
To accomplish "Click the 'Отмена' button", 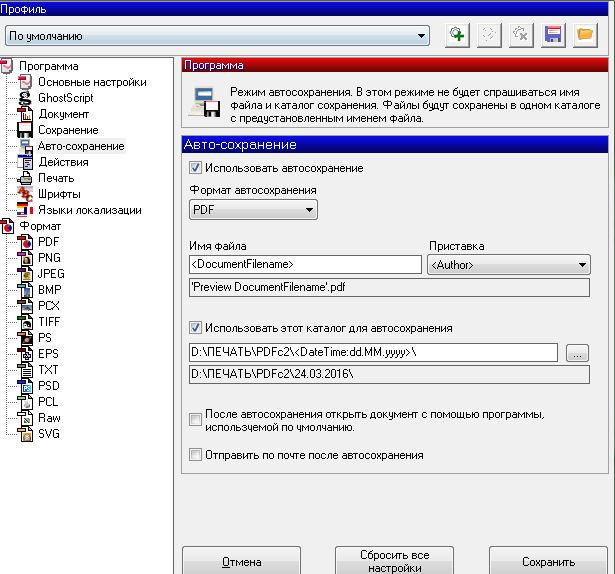I will [x=241, y=562].
